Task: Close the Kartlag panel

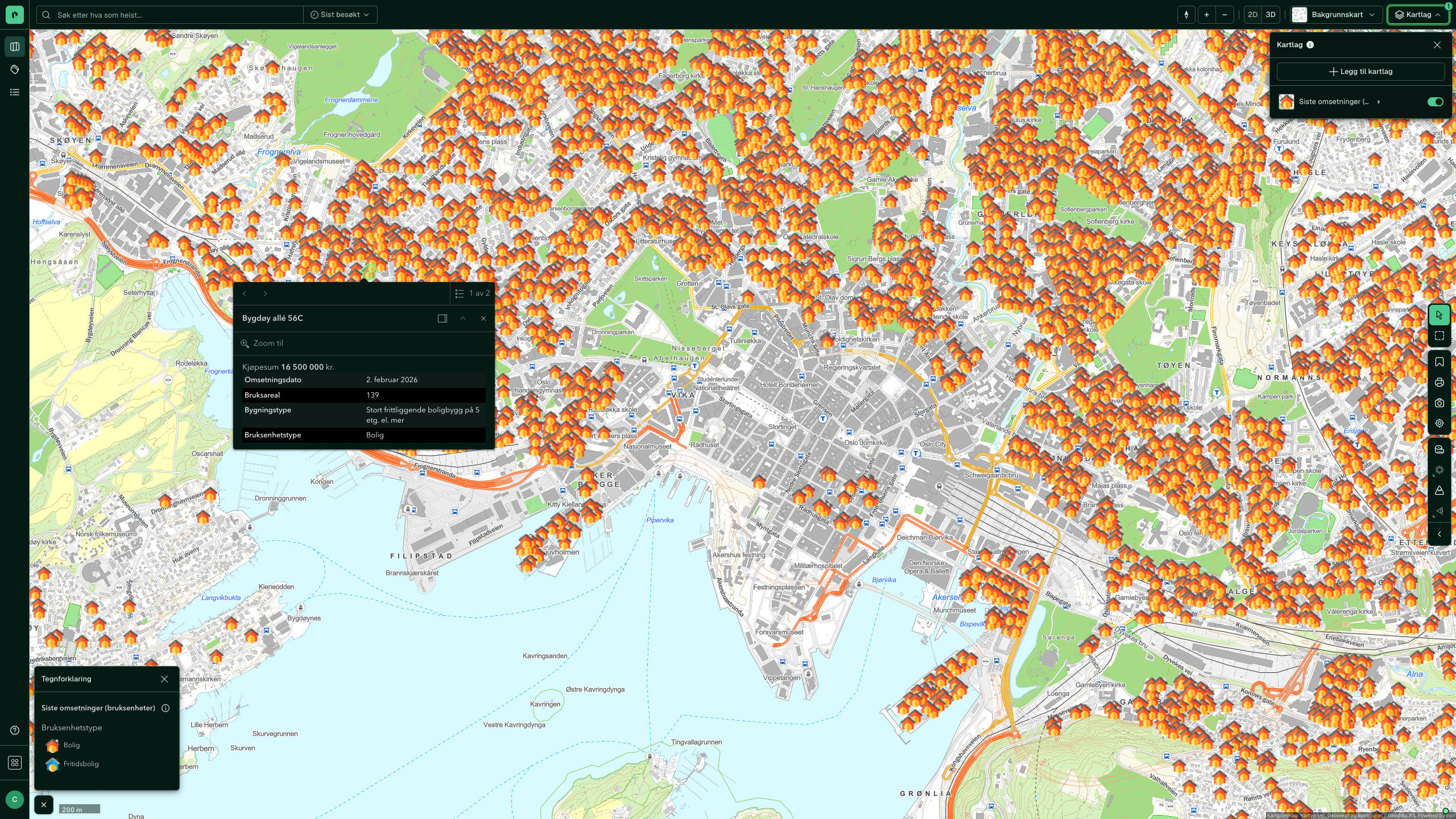Action: [x=1437, y=45]
